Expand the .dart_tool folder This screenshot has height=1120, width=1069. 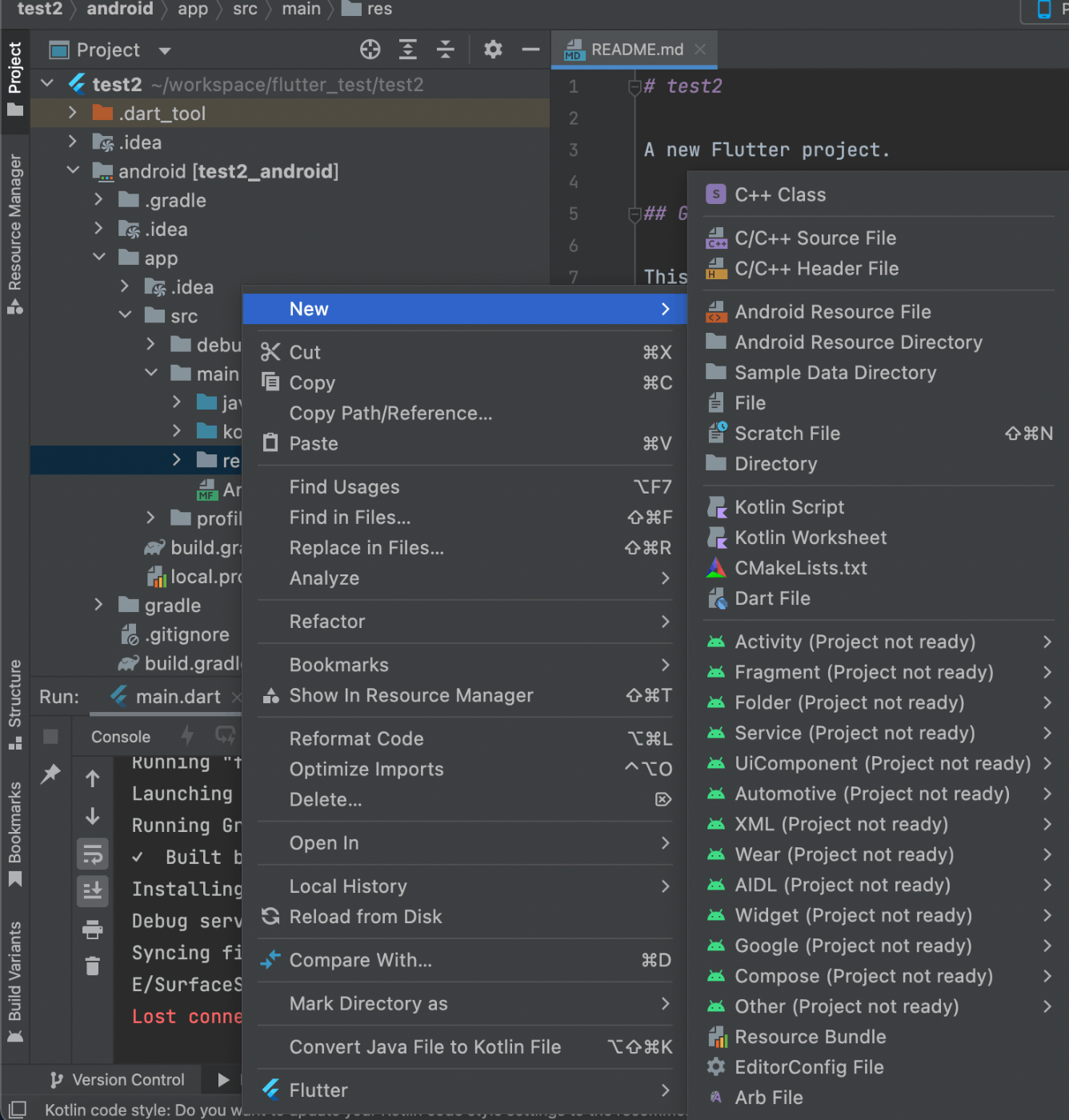[73, 113]
